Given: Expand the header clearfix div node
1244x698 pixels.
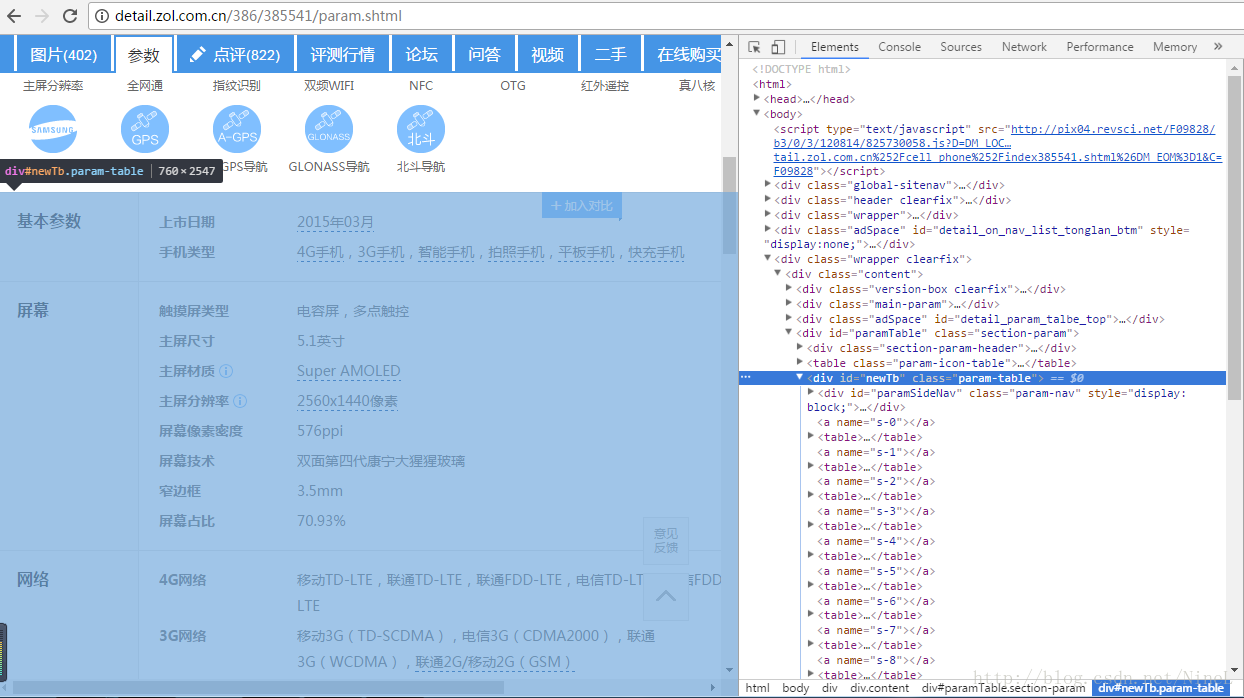Looking at the screenshot, I should click(x=768, y=200).
